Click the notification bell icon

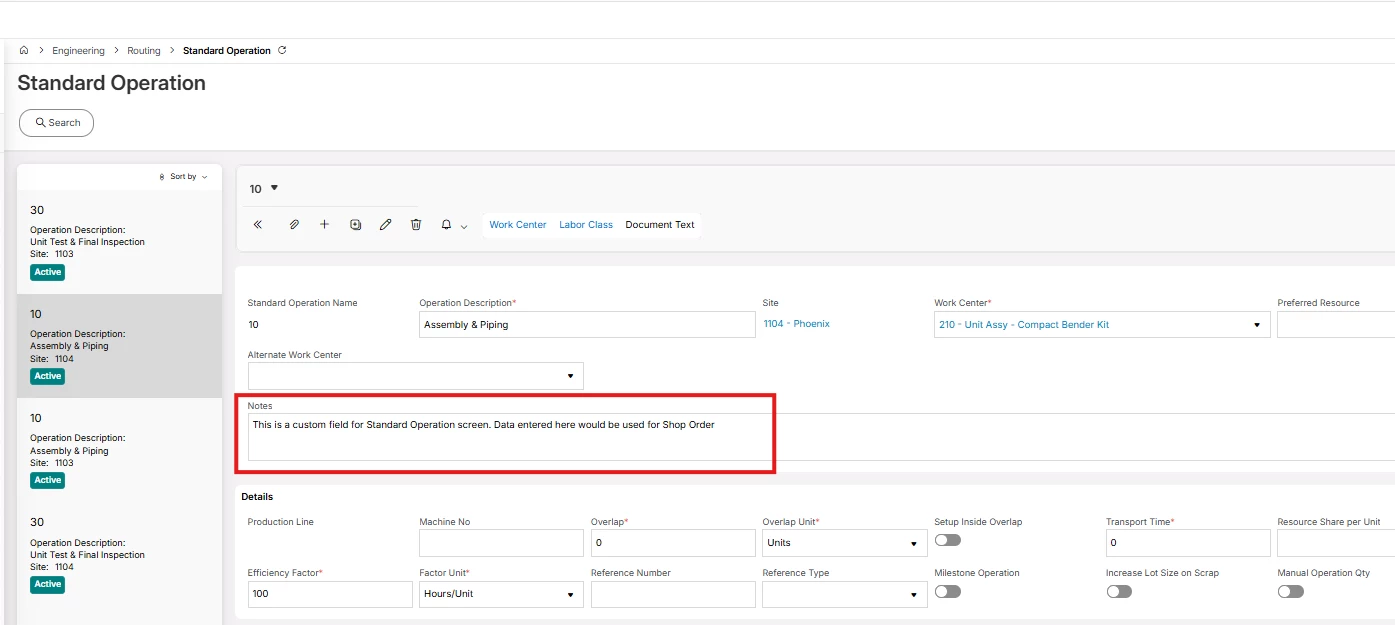(x=447, y=225)
